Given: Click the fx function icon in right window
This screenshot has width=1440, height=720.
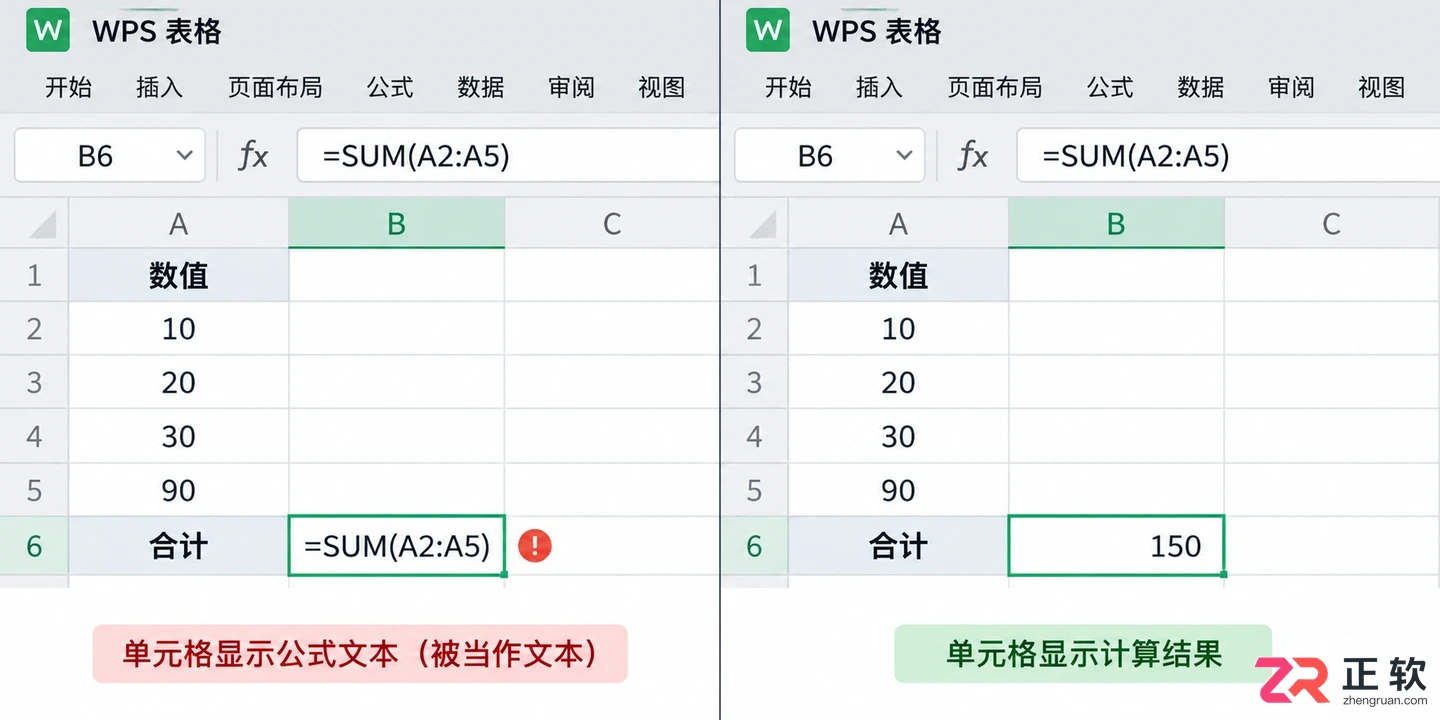Looking at the screenshot, I should pos(973,156).
